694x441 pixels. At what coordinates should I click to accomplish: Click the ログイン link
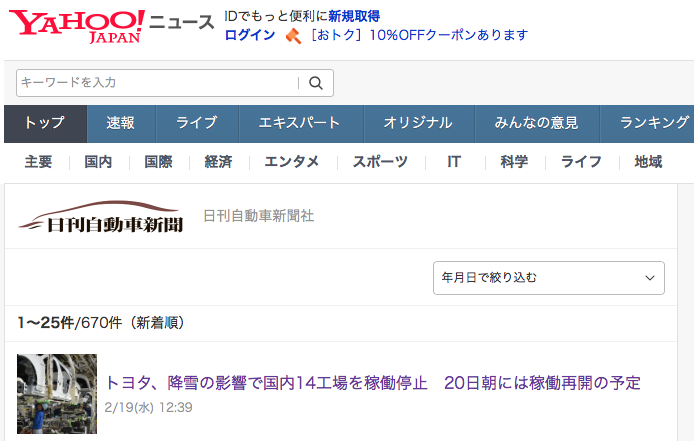click(250, 35)
